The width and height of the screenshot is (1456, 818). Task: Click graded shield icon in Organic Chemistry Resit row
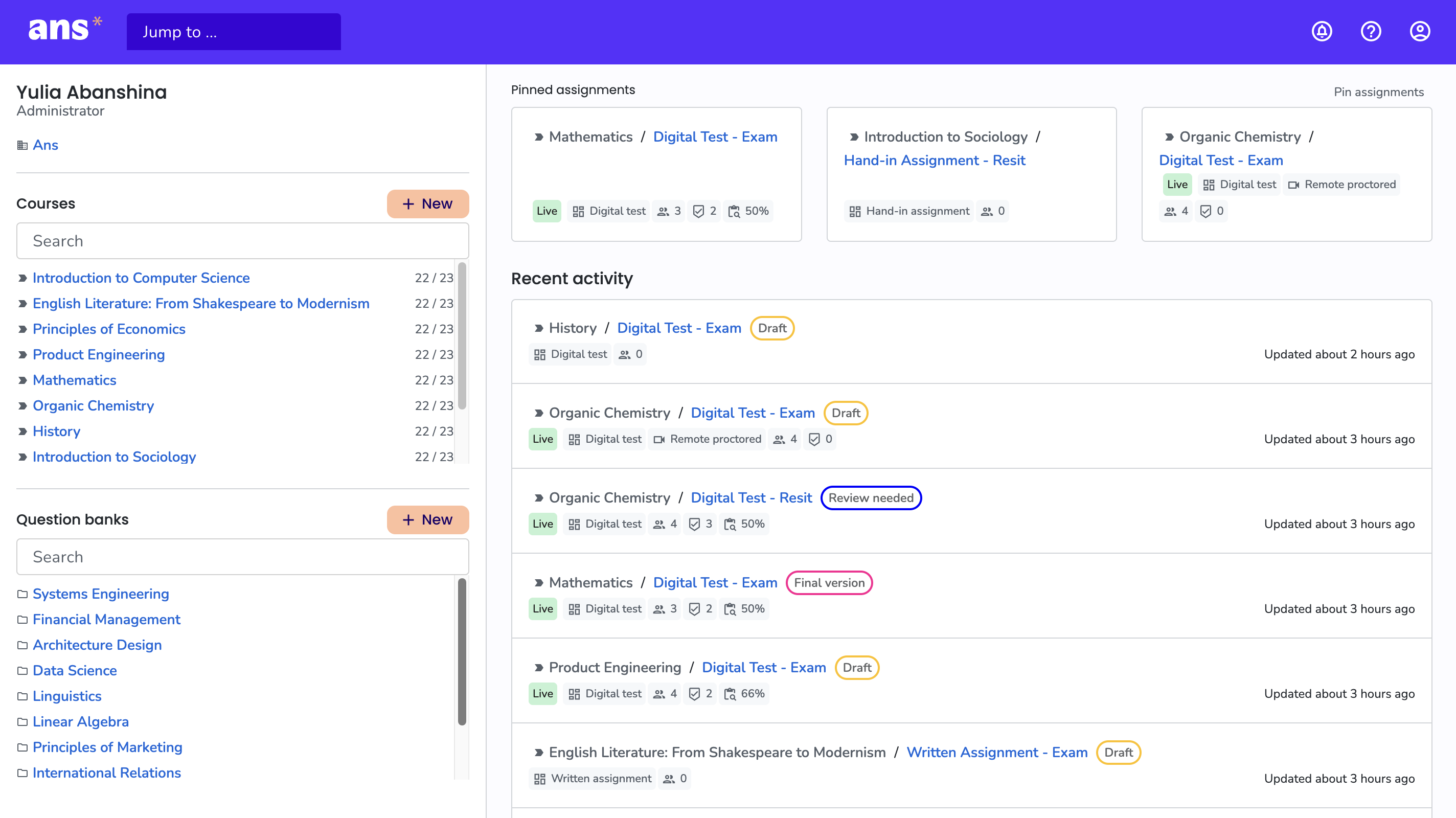(x=694, y=524)
